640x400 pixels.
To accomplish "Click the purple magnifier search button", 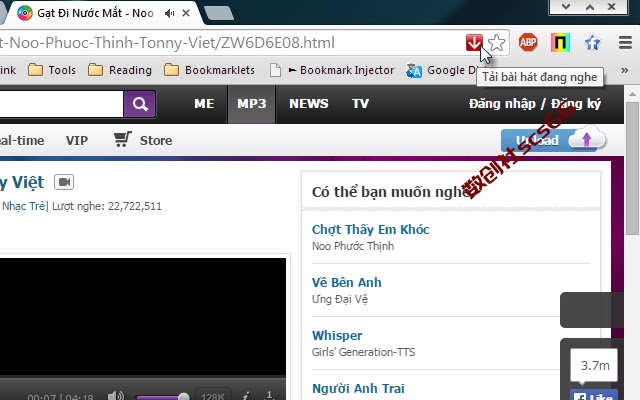I will [140, 104].
